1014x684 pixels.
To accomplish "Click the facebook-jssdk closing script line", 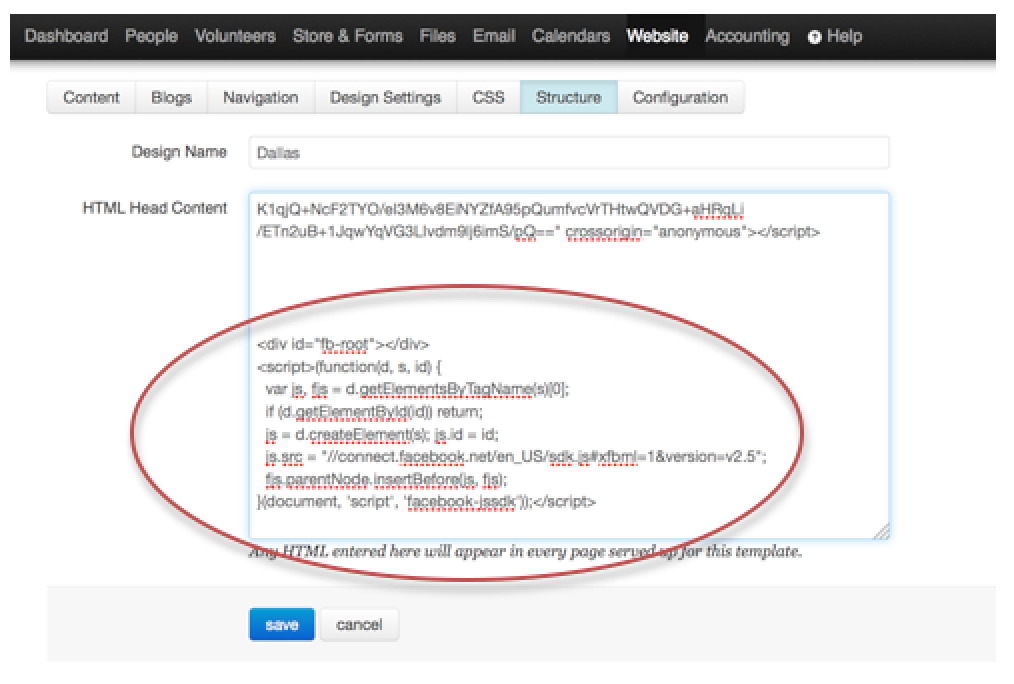I will (x=426, y=502).
